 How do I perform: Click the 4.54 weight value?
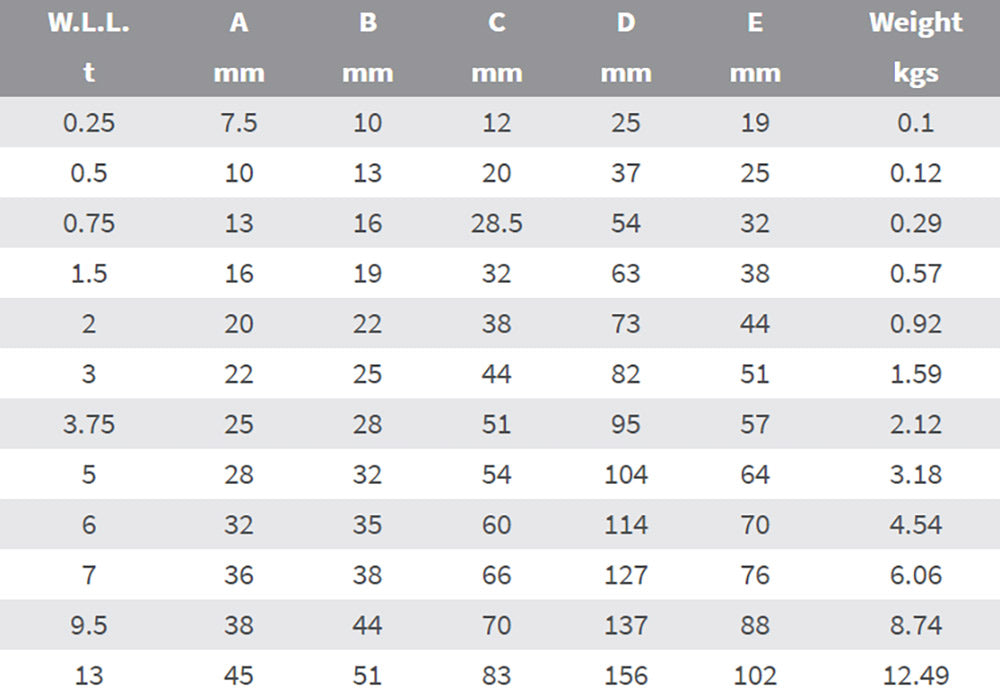915,525
